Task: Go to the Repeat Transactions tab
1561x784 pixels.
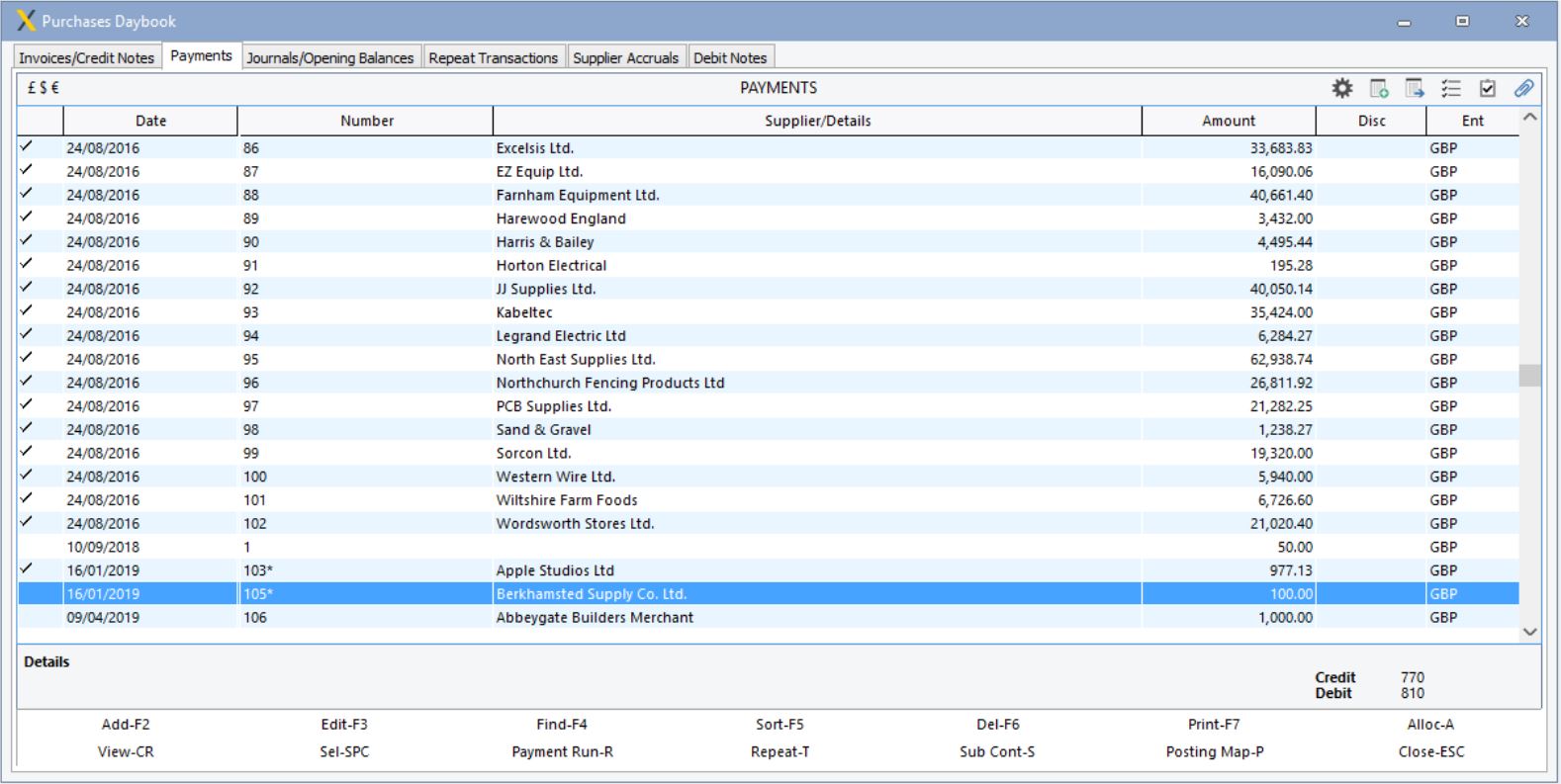Action: coord(494,57)
